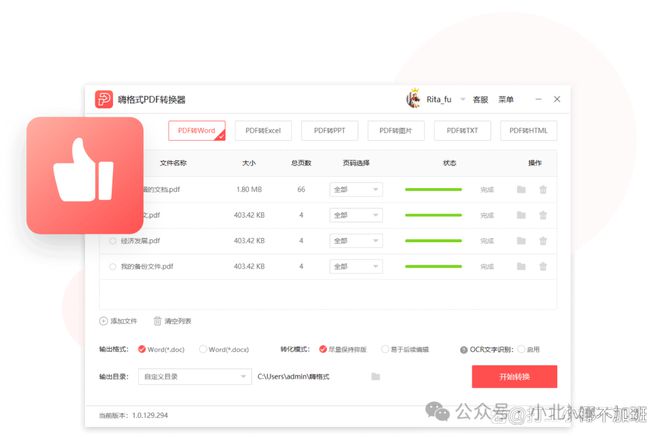Click the 文件名称 column header
660x438 pixels.
173,163
